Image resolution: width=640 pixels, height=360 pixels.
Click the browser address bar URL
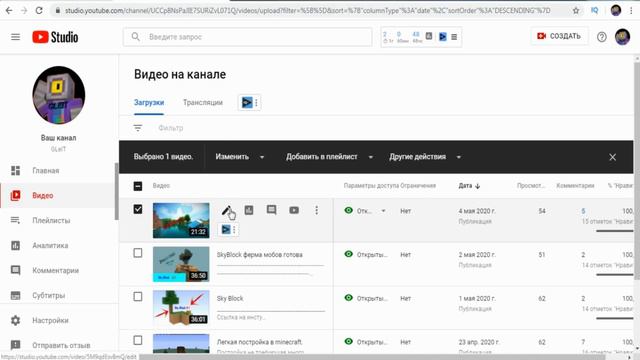pos(307,11)
